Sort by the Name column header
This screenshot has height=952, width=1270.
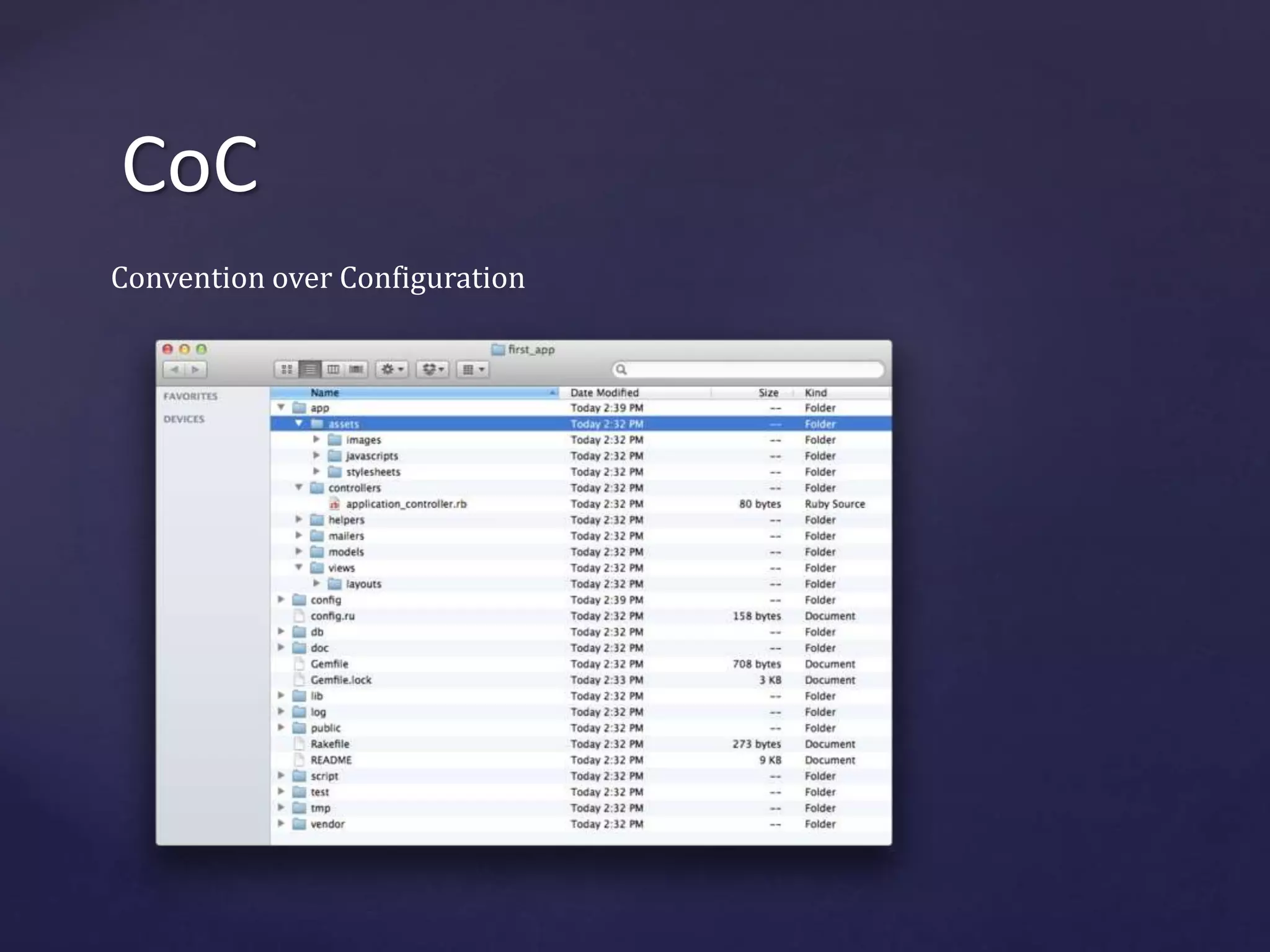[x=414, y=392]
